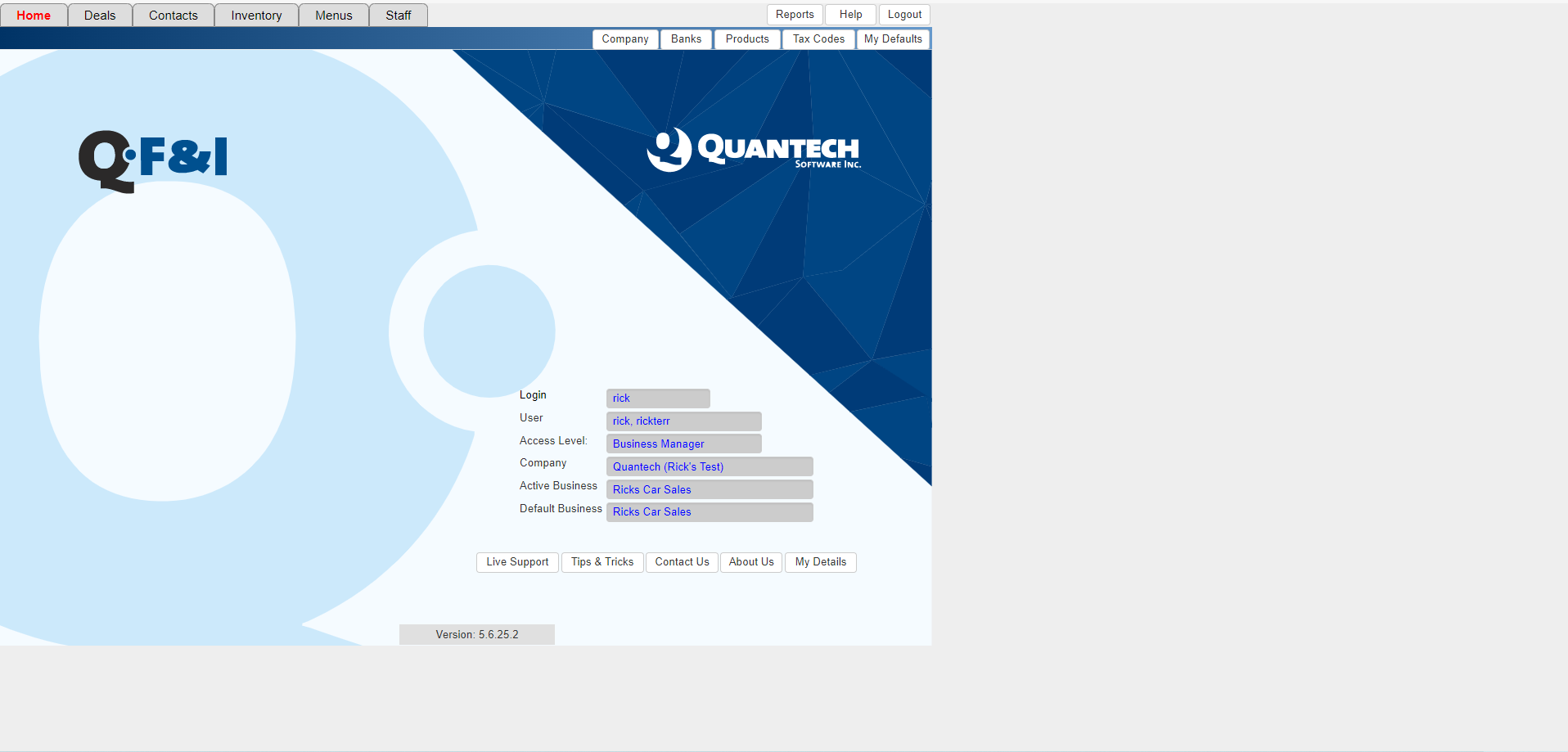Click the Q F&I logo

152,160
